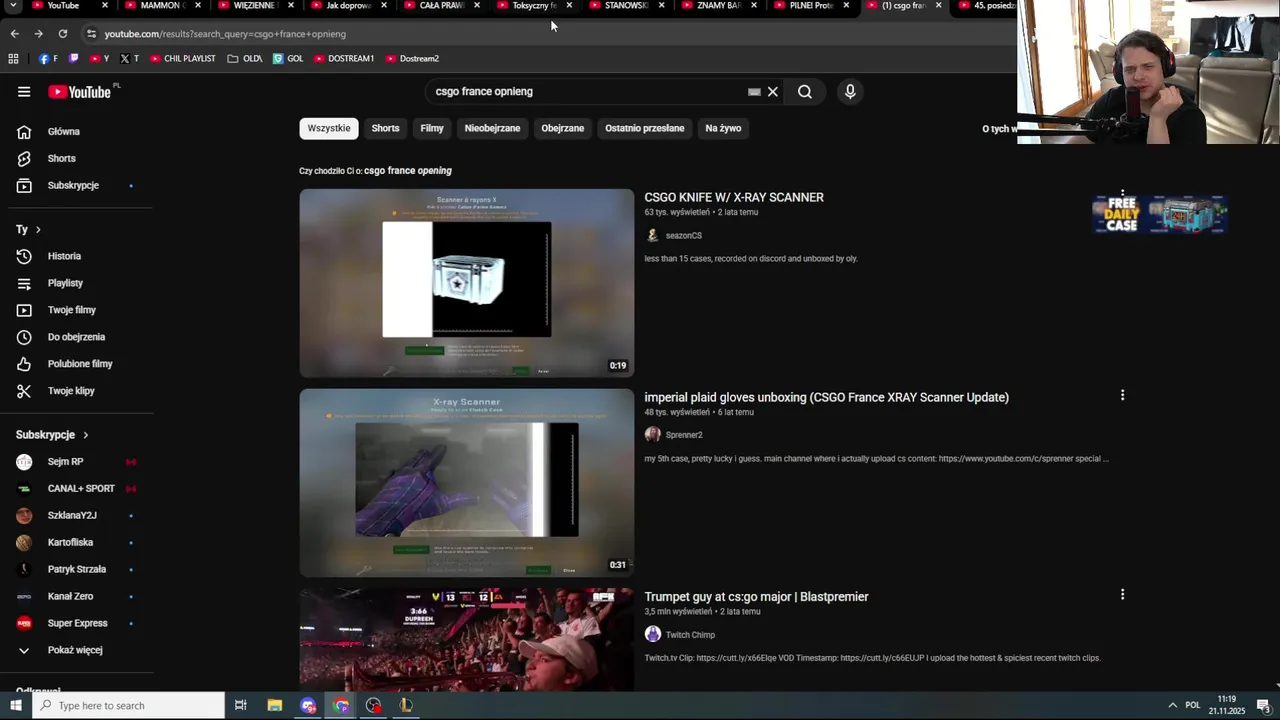This screenshot has width=1280, height=720.
Task: Select the Na żywo filter chip
Action: [723, 128]
